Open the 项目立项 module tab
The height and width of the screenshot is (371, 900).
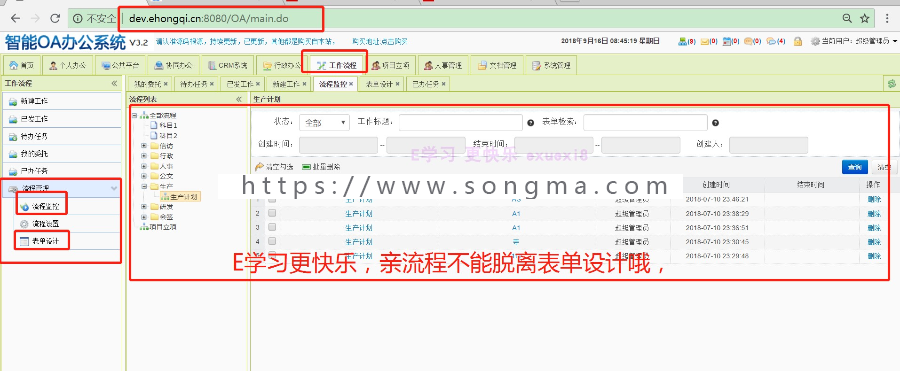[x=390, y=65]
